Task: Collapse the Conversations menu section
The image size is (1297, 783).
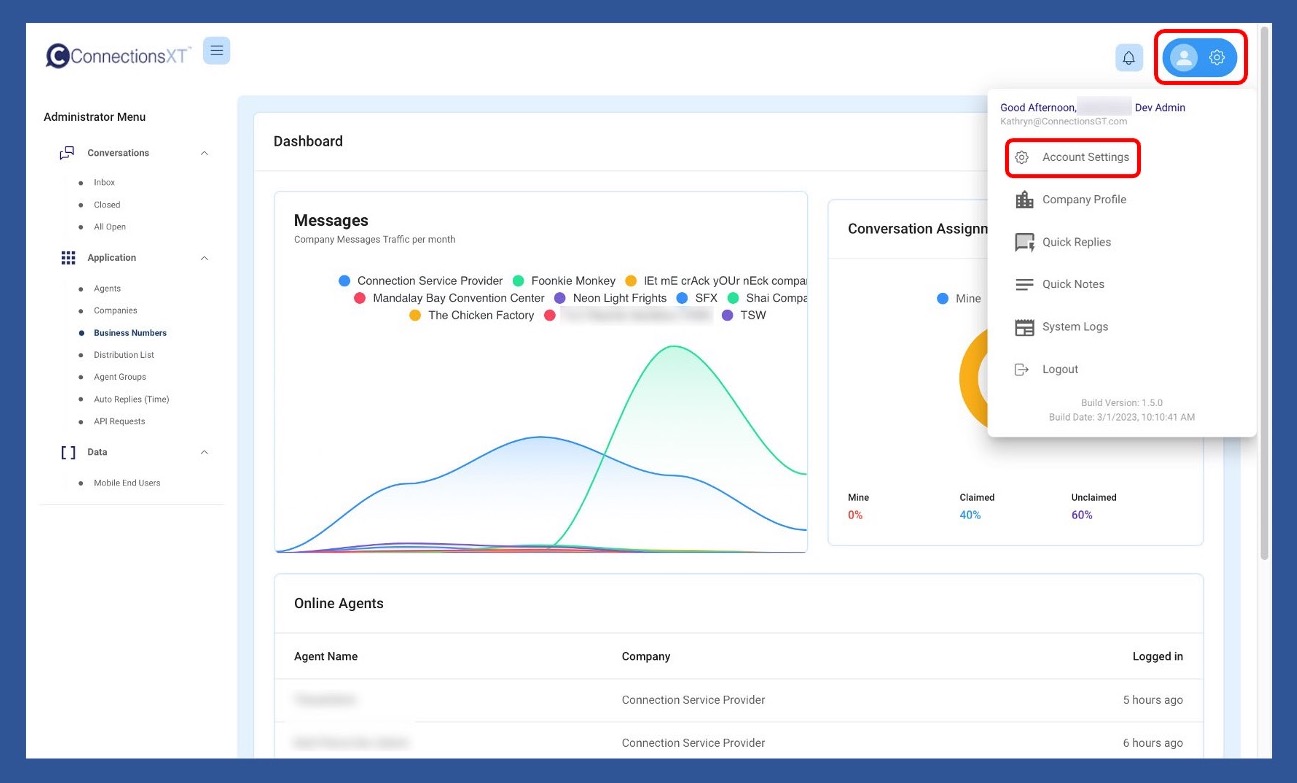Action: click(x=204, y=153)
